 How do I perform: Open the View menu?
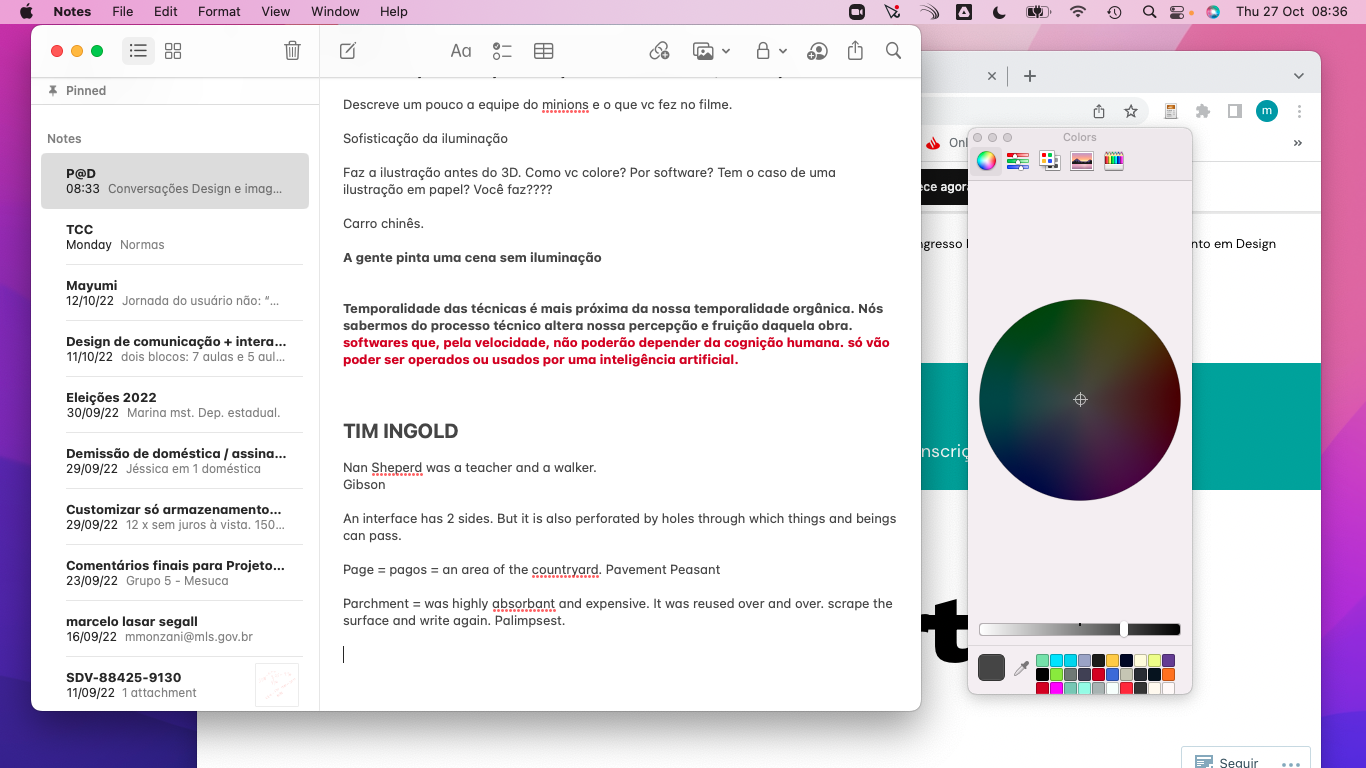coord(275,11)
